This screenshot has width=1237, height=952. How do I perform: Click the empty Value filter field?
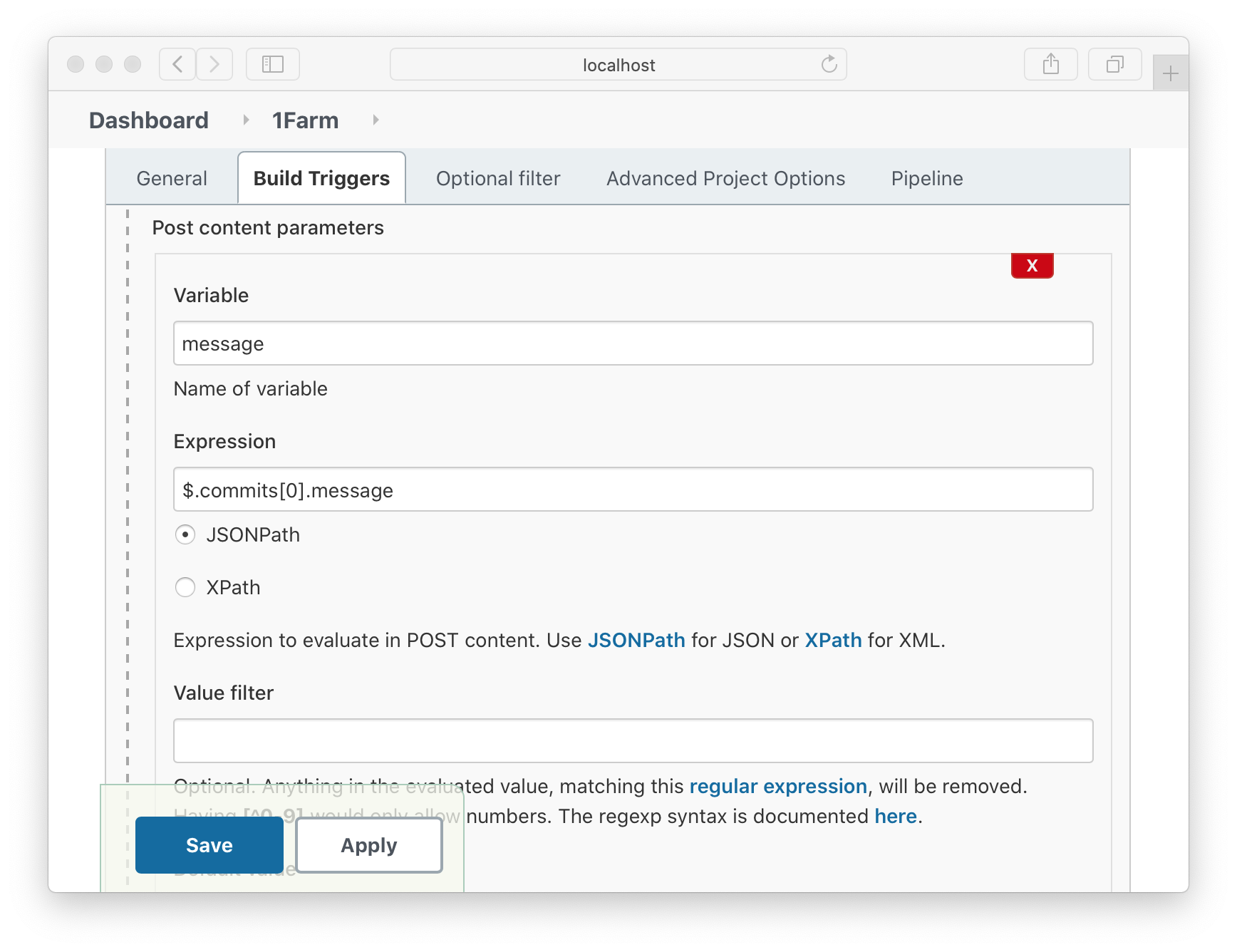[633, 741]
